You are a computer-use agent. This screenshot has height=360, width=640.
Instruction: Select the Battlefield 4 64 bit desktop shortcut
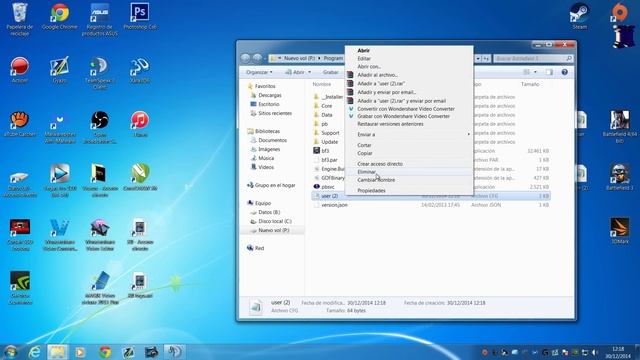[x=620, y=127]
